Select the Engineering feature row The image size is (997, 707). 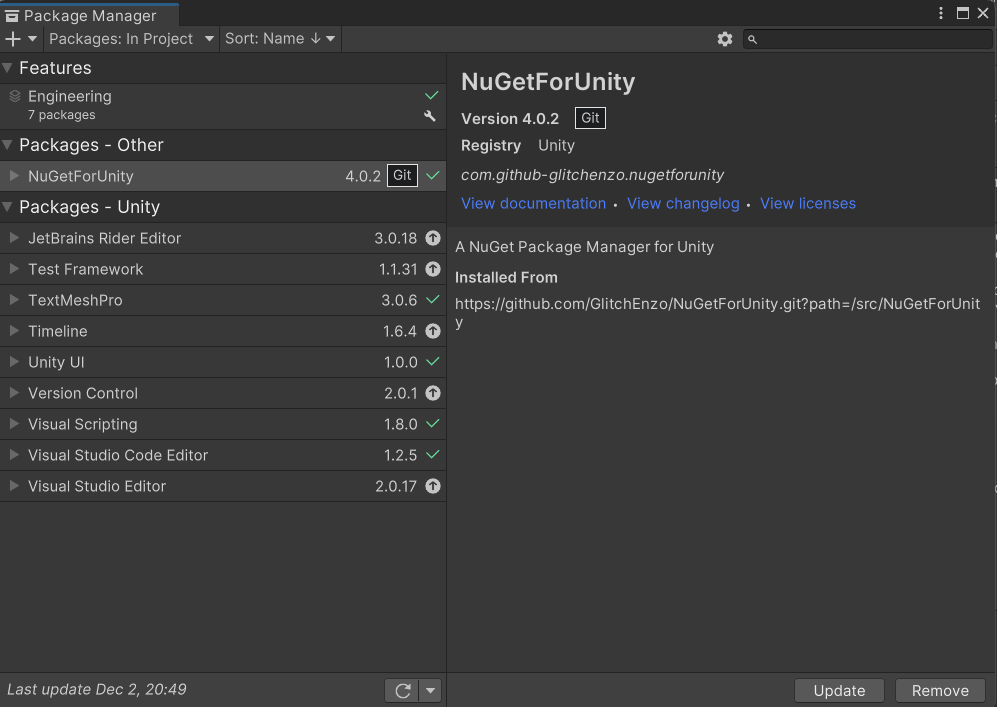point(223,106)
